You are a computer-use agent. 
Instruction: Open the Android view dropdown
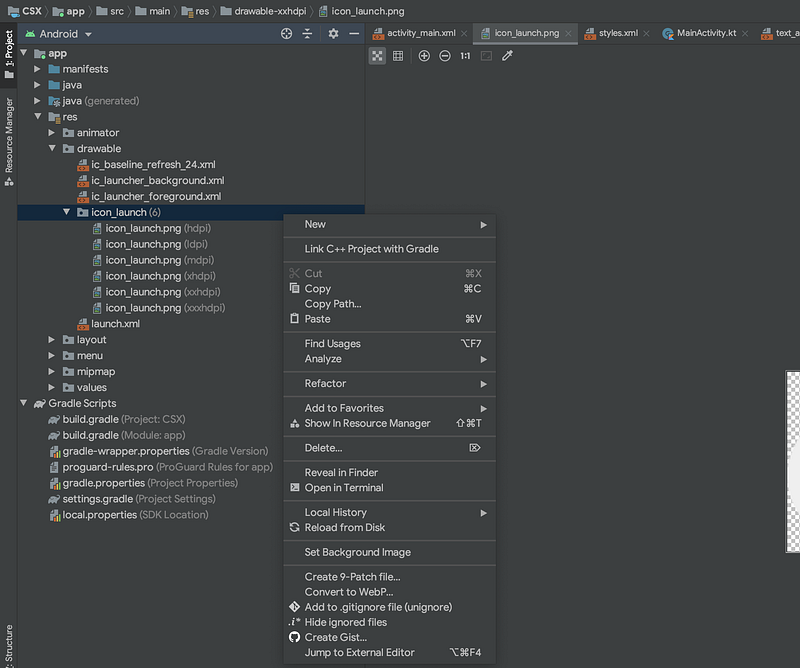[x=65, y=33]
